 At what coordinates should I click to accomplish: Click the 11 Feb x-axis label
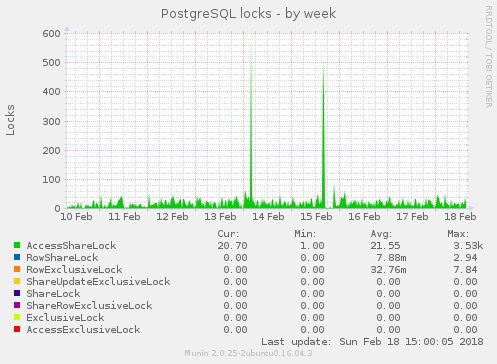point(124,217)
